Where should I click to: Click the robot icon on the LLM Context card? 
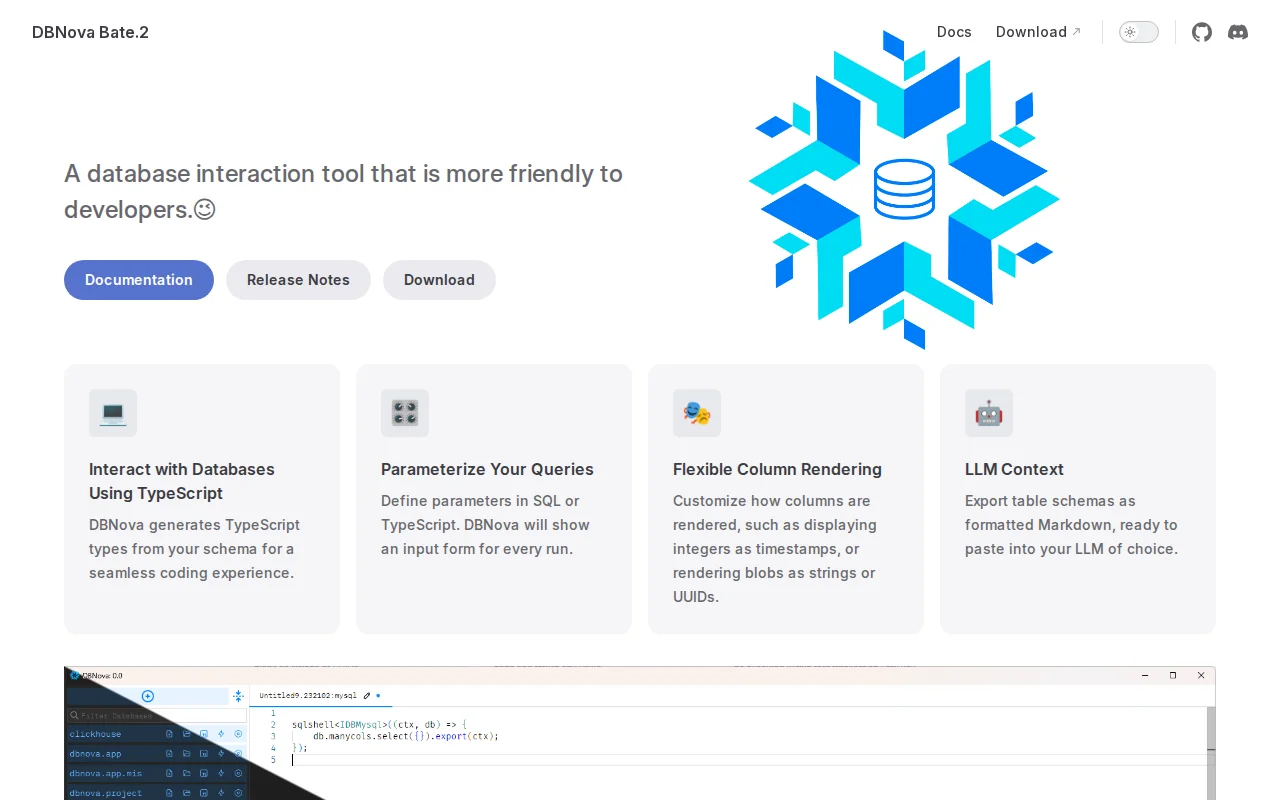coord(989,413)
